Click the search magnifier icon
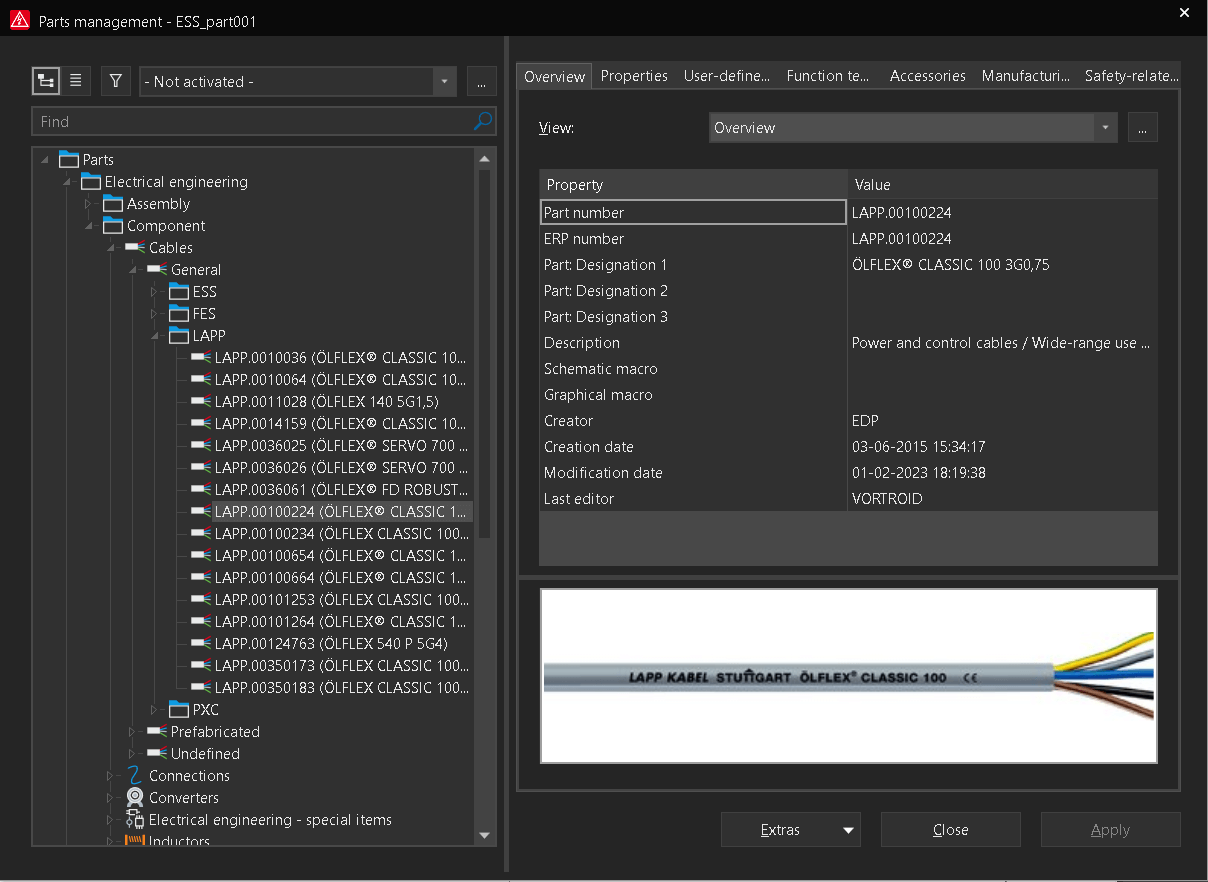This screenshot has width=1208, height=882. click(x=483, y=121)
